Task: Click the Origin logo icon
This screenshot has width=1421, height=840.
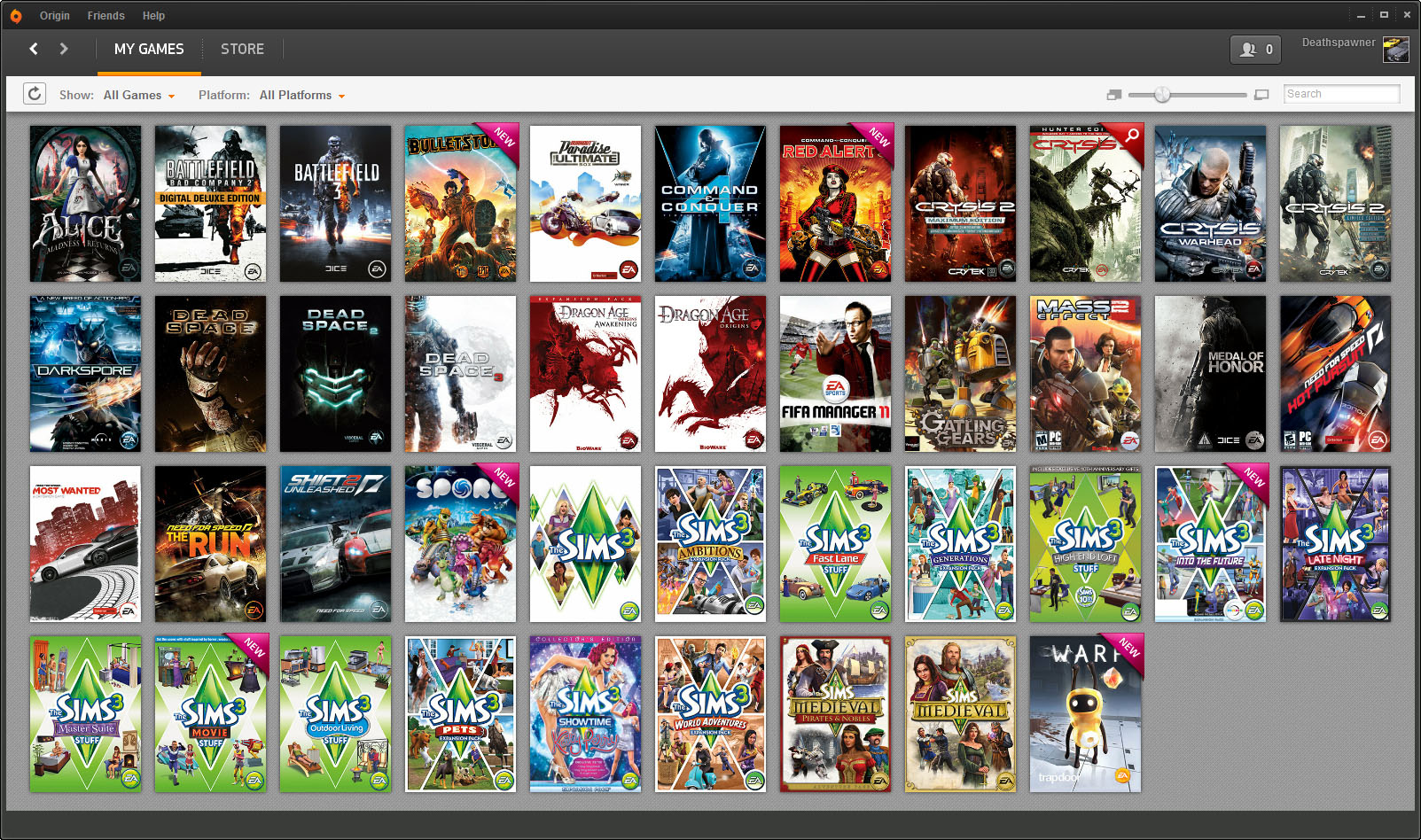Action: [15, 16]
